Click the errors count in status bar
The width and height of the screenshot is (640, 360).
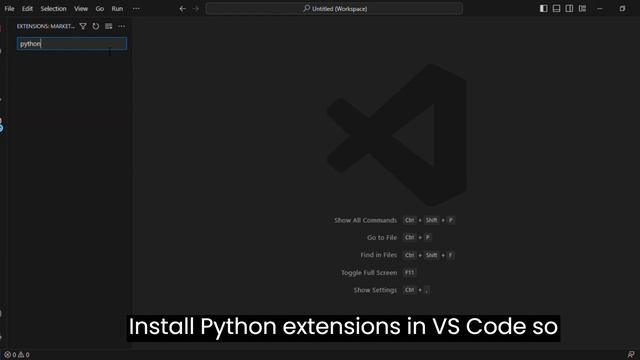pos(11,355)
